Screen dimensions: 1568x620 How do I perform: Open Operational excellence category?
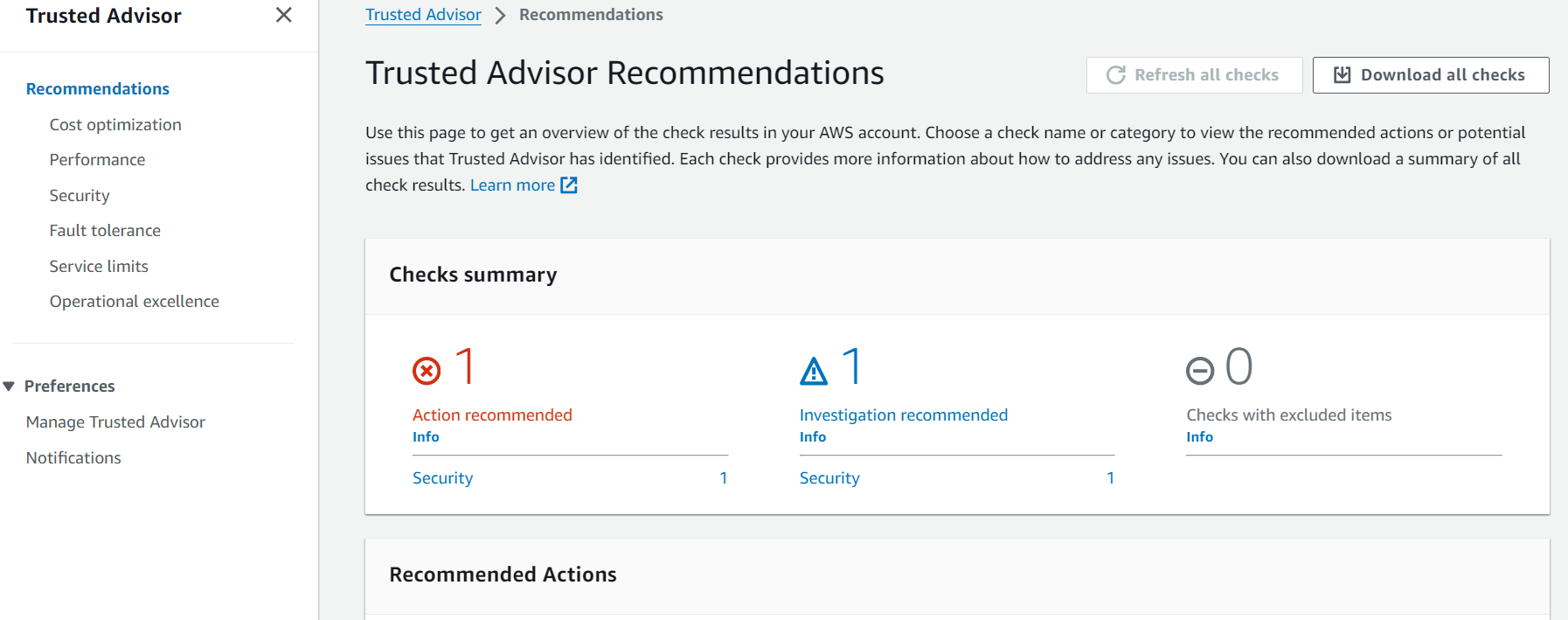[x=135, y=302]
